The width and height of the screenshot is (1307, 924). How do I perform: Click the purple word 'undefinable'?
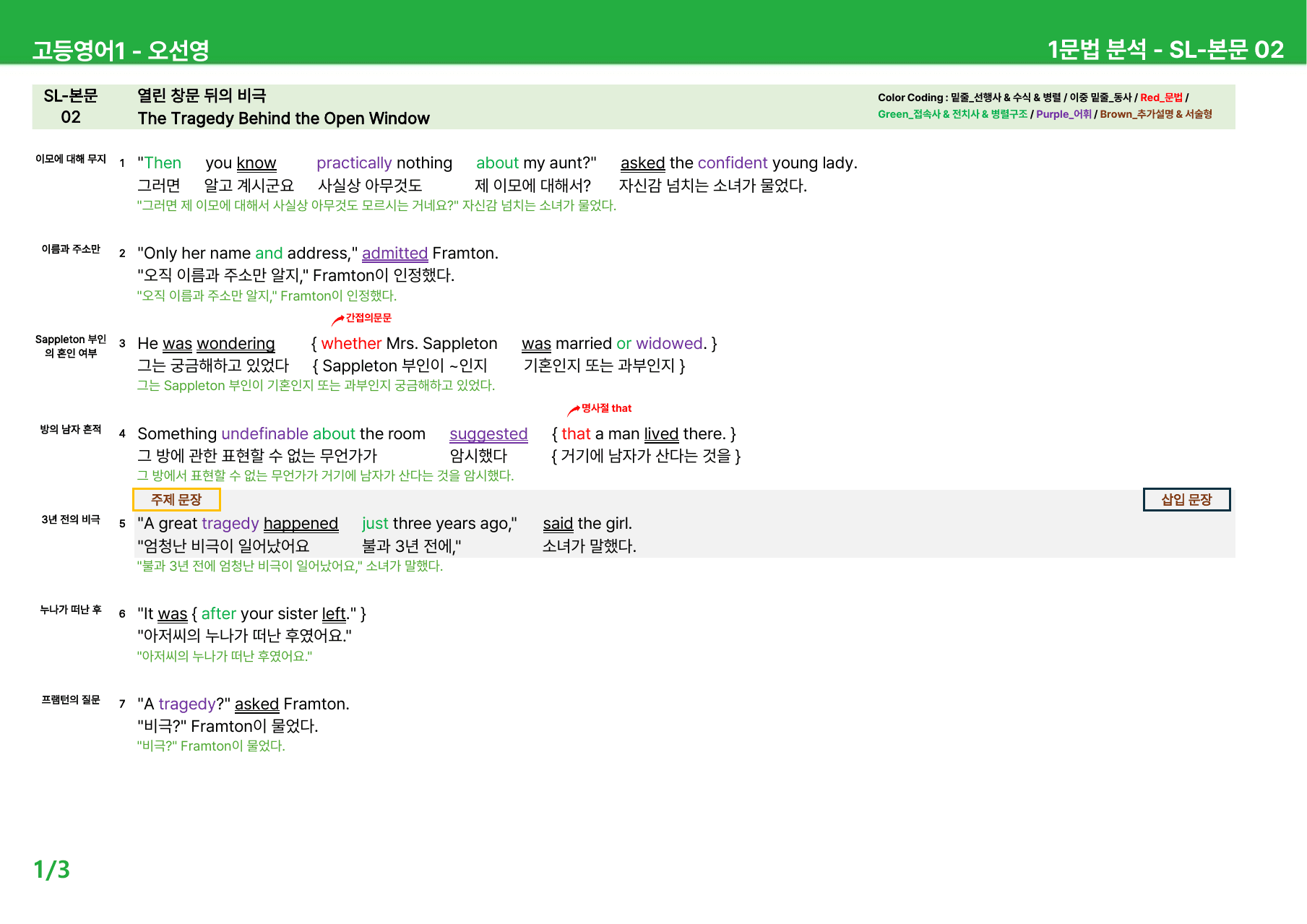click(x=264, y=434)
